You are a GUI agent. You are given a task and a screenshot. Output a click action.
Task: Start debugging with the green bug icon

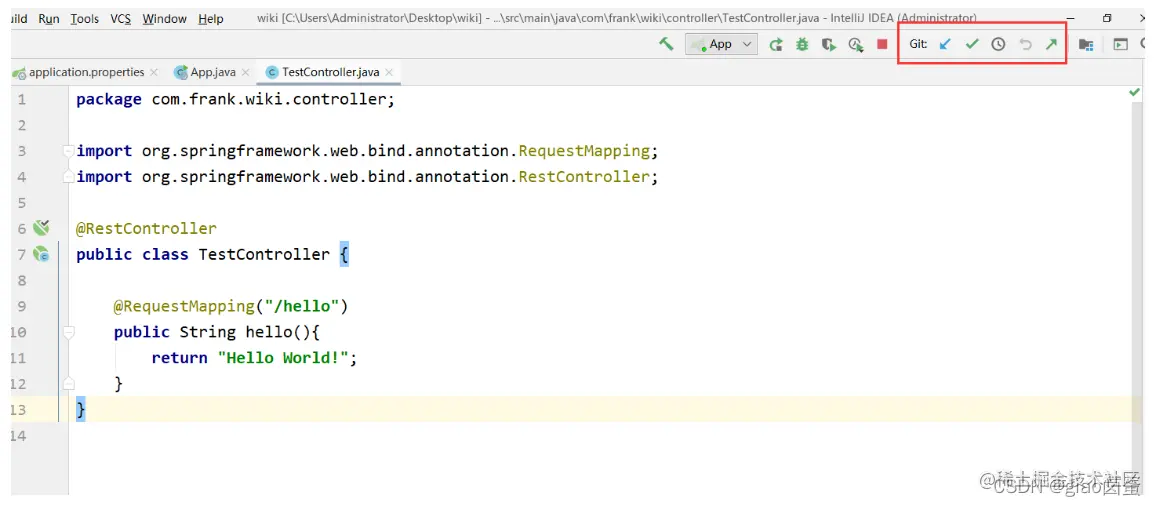point(802,44)
